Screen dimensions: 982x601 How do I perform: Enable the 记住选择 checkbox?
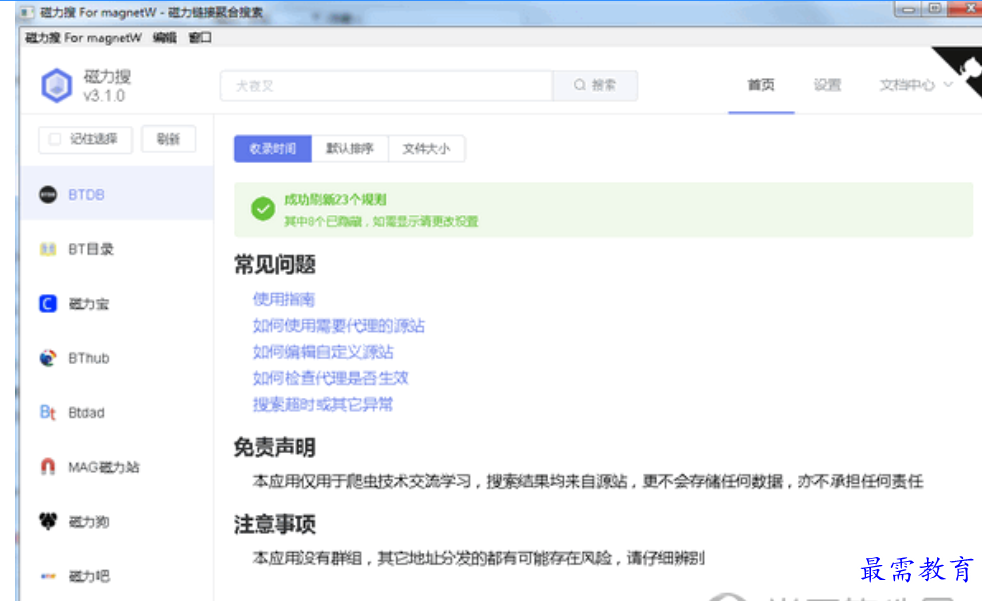click(x=55, y=140)
